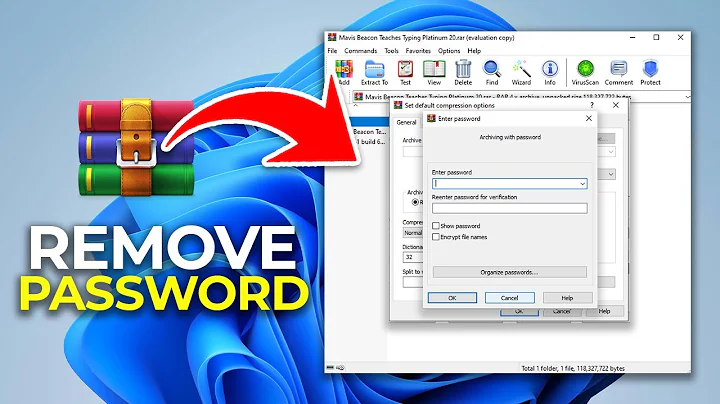Select the Beacon Te... file row
This screenshot has height=404, width=720.
tap(369, 132)
